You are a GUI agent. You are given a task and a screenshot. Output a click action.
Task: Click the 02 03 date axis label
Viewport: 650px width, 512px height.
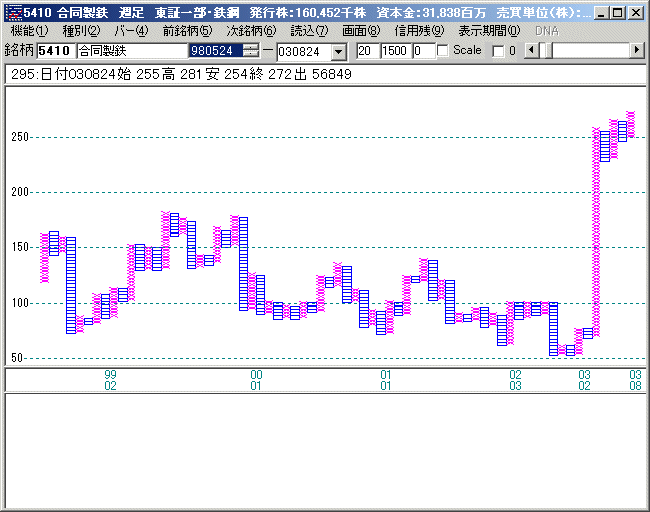point(515,380)
